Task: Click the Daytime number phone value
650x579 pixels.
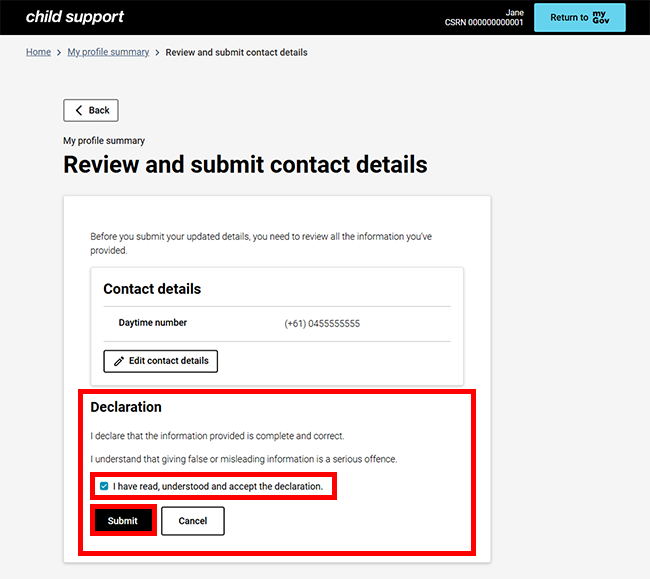Action: (x=322, y=324)
